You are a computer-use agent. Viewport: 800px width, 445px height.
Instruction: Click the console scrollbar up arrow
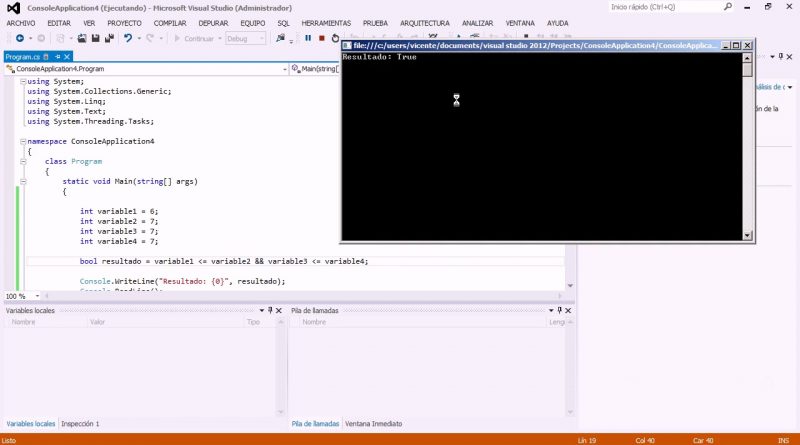tap(747, 58)
